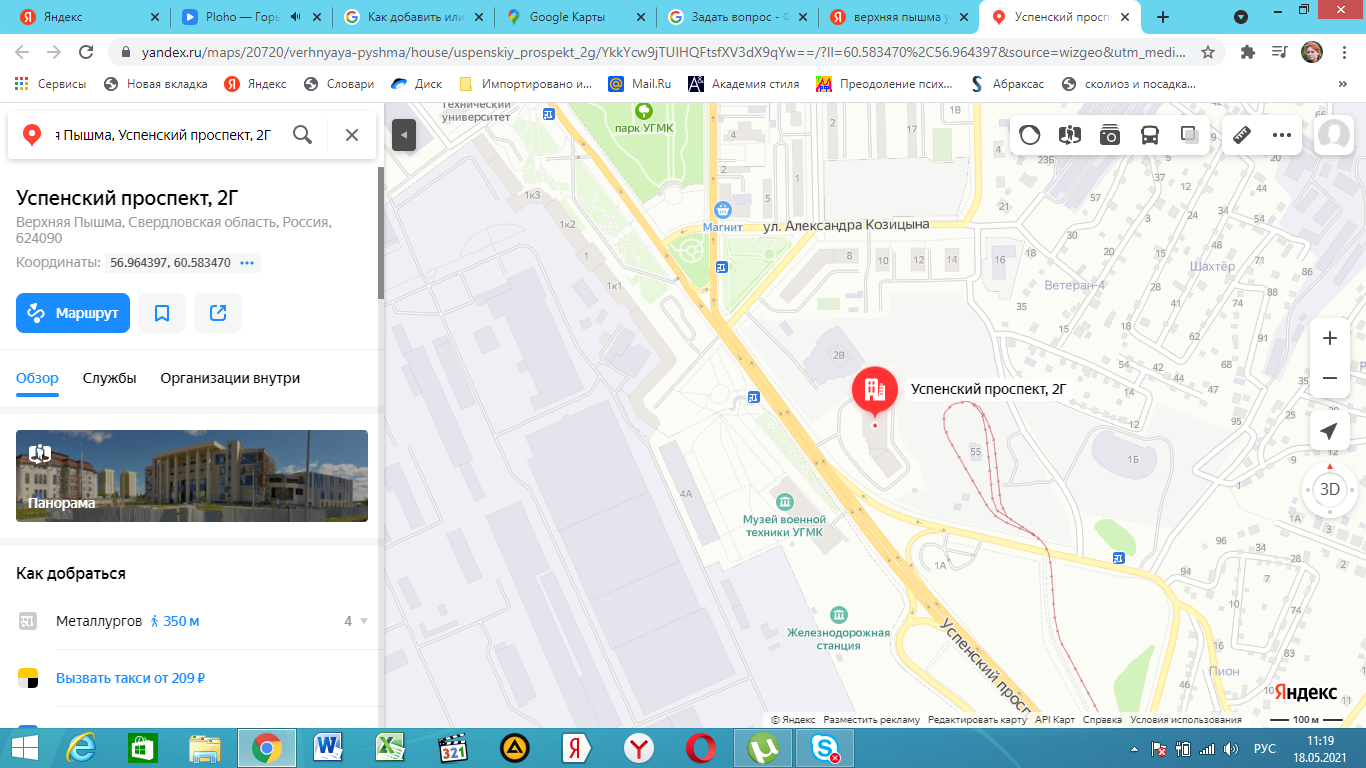Show more bookmarks with the double chevron
Screen dimensions: 1366x768
(x=1342, y=84)
